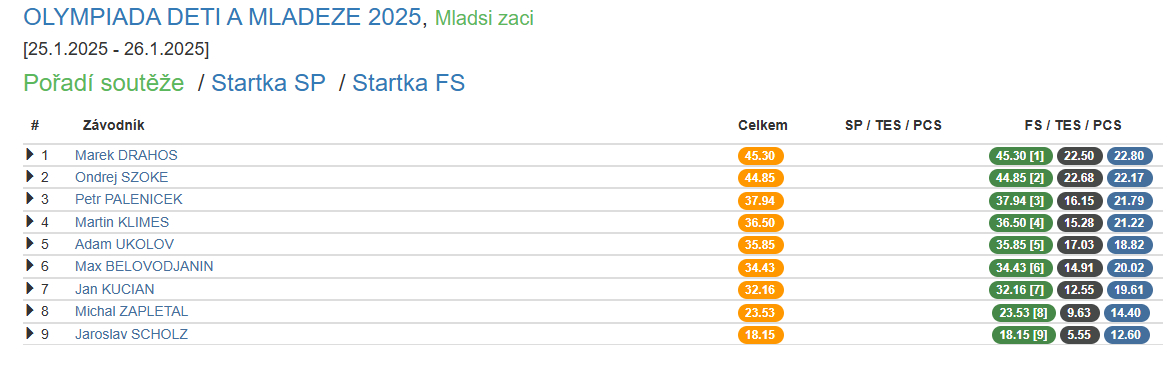Open Michal ZAPLETAL competitor link

131,311
